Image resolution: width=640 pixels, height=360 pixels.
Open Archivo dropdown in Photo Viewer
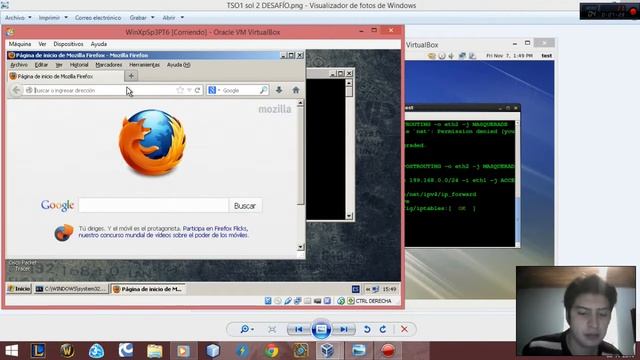[18, 18]
